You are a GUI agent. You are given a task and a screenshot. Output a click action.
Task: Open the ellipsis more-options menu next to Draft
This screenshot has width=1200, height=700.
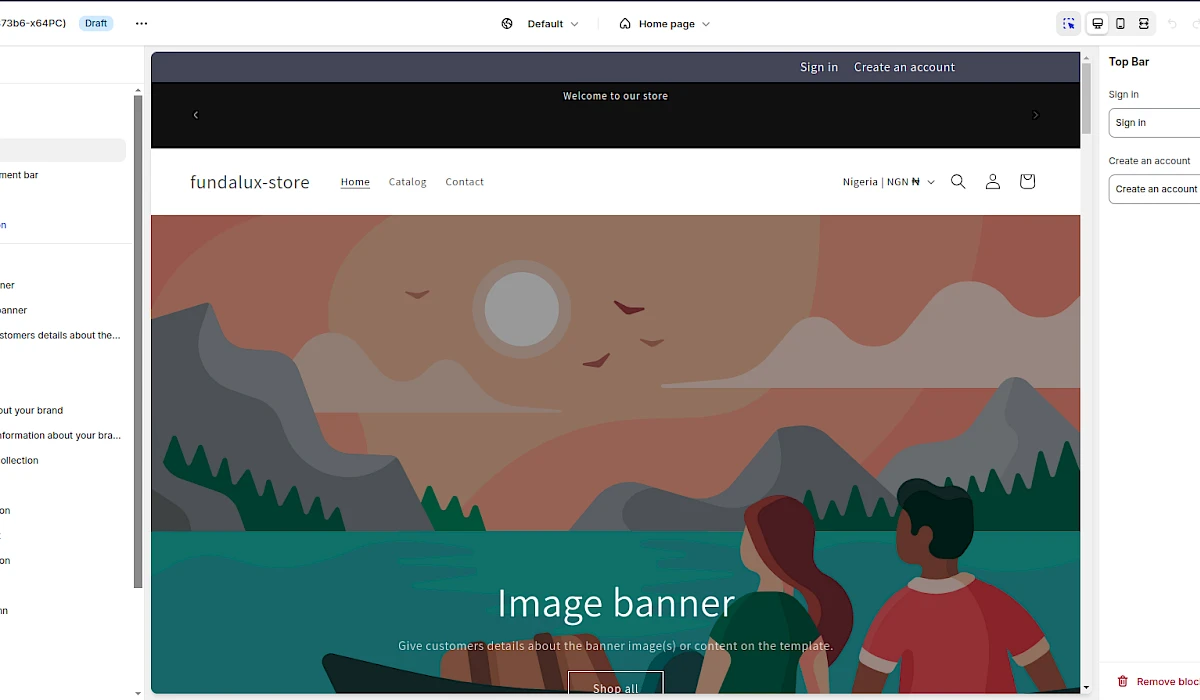point(141,22)
